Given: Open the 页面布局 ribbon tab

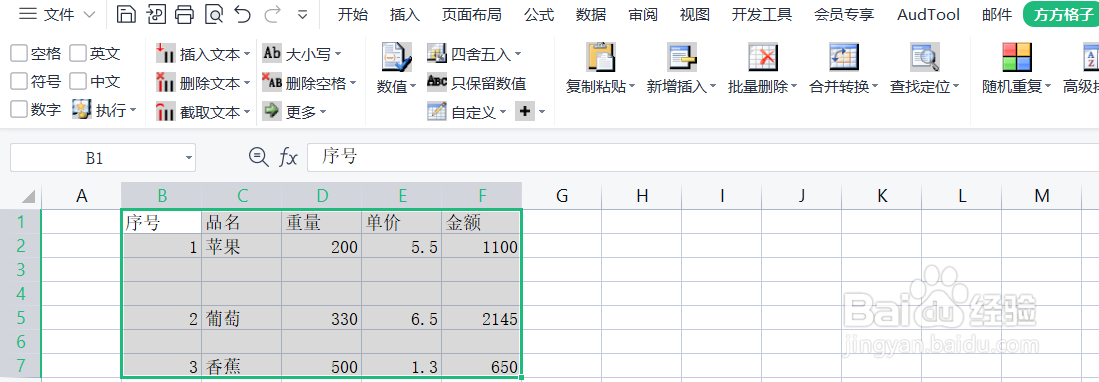Looking at the screenshot, I should 472,14.
